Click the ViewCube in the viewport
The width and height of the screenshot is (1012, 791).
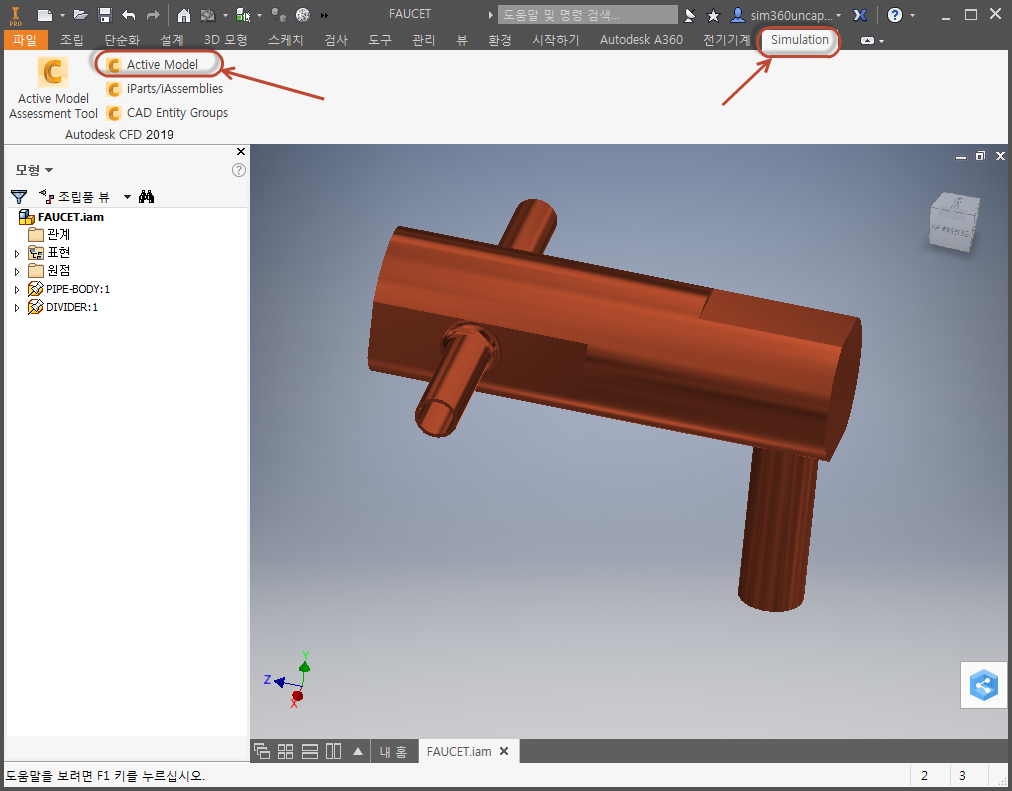pyautogui.click(x=954, y=222)
